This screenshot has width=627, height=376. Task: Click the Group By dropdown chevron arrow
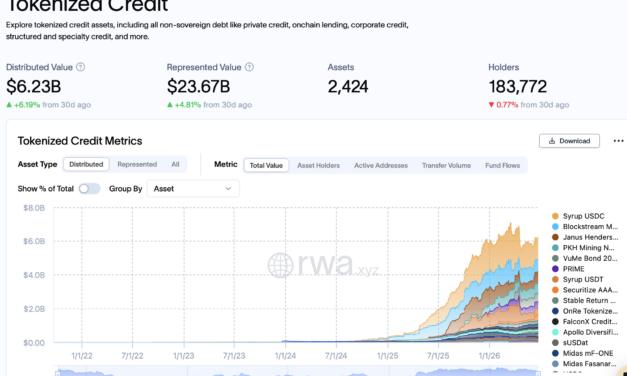tap(228, 189)
